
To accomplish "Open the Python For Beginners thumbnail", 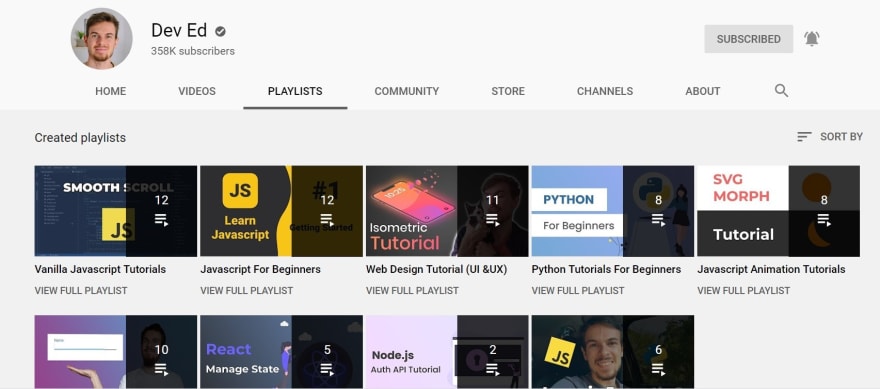I will (x=613, y=211).
